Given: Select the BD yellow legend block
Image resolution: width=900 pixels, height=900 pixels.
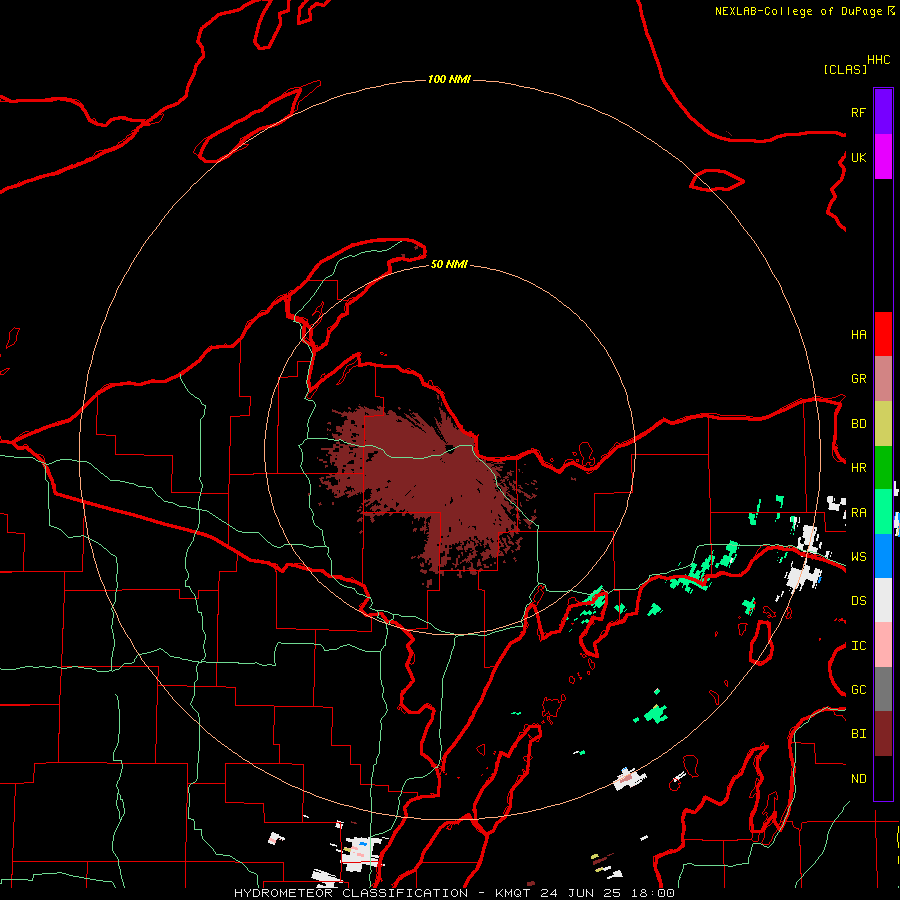Looking at the screenshot, I should click(x=883, y=424).
